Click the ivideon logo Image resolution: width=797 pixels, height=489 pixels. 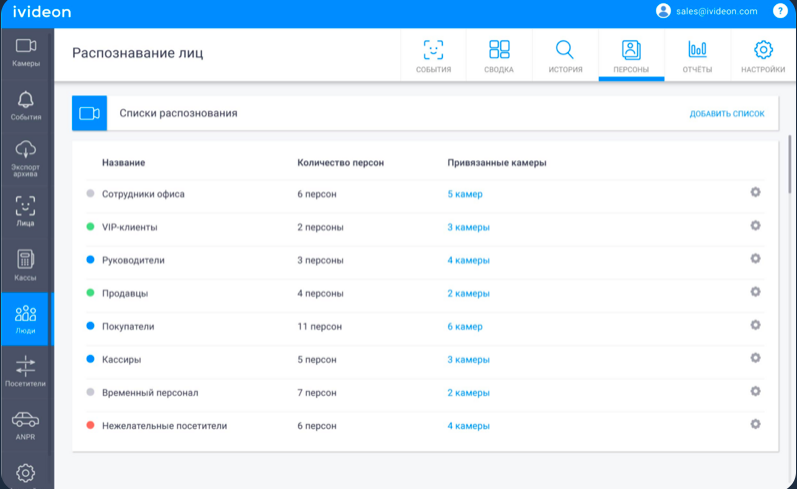[x=42, y=12]
